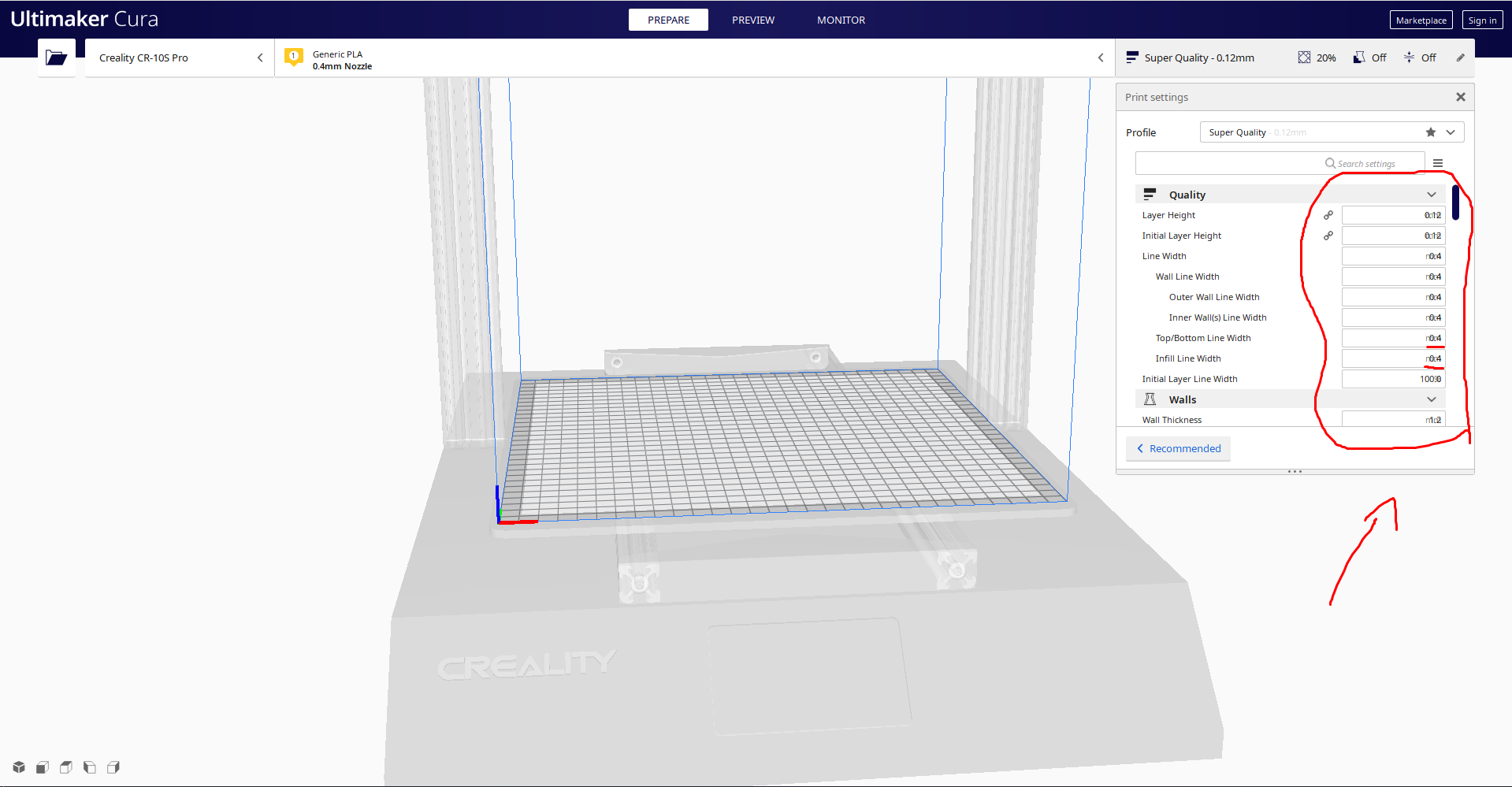Click layer profile icon Super Quality header
Image resolution: width=1512 pixels, height=787 pixels.
1132,58
